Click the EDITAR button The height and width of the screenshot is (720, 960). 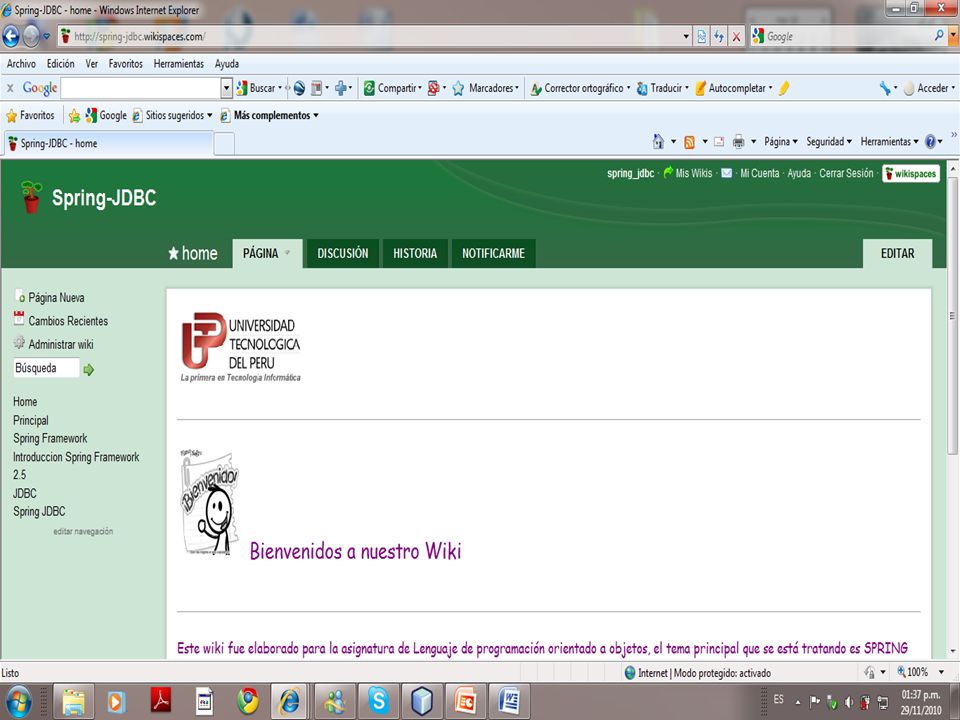tap(898, 253)
